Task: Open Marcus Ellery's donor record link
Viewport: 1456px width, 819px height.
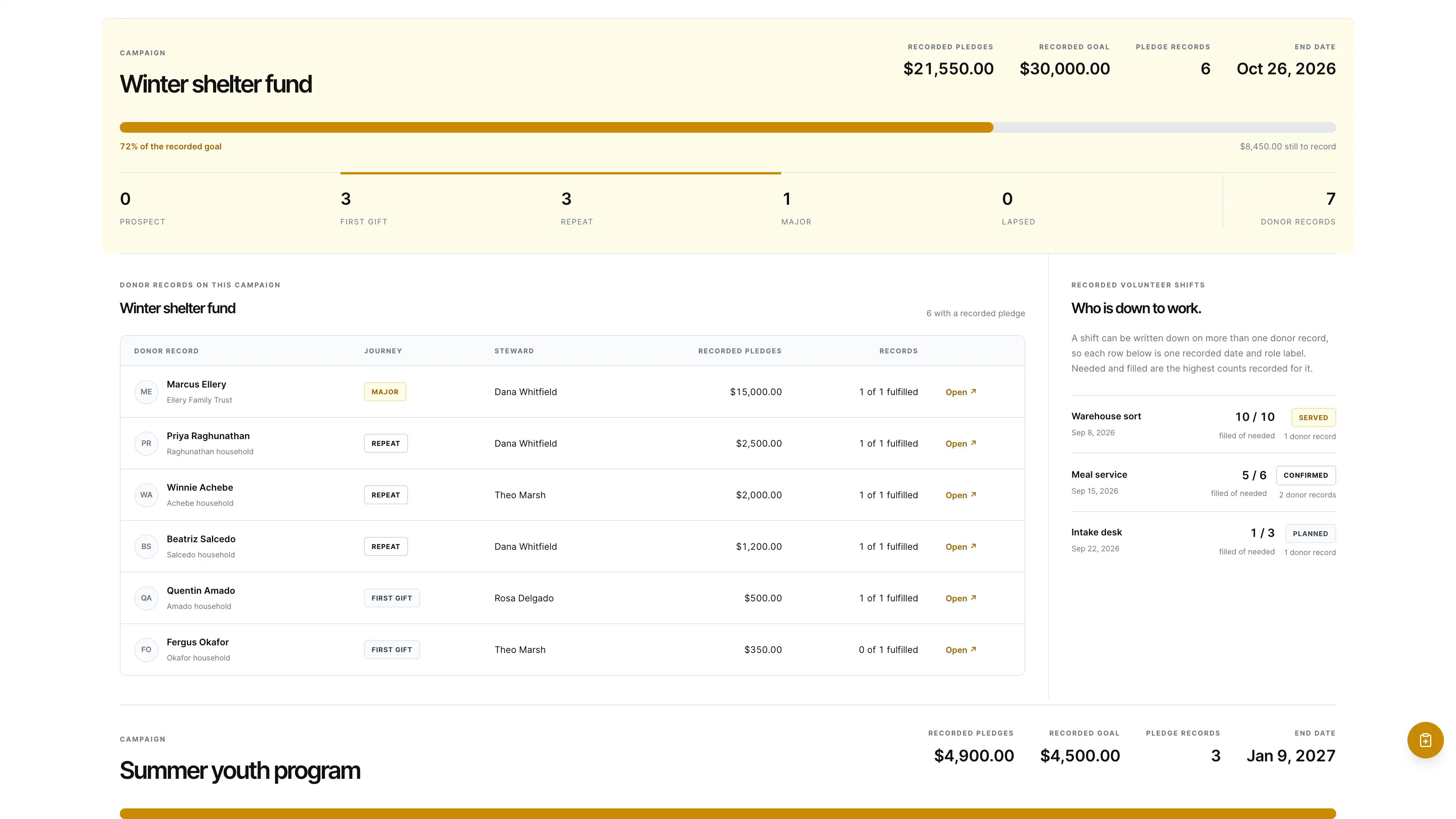Action: tap(961, 392)
